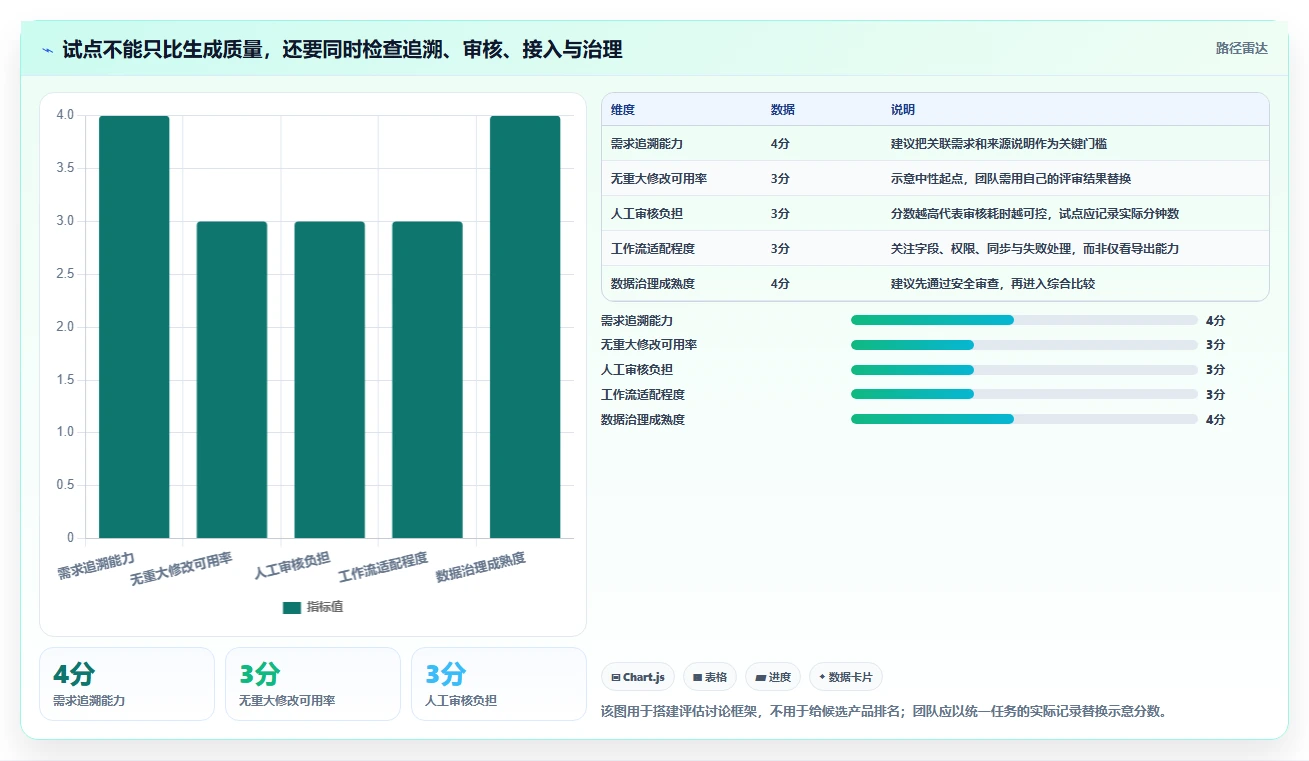
Task: Click the 需求追溯能力 progress bar
Action: pos(1024,320)
